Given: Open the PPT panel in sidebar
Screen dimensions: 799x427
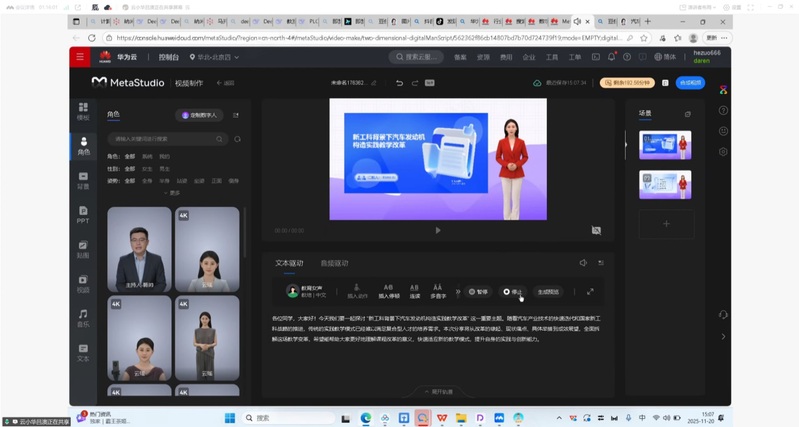Looking at the screenshot, I should (x=83, y=213).
